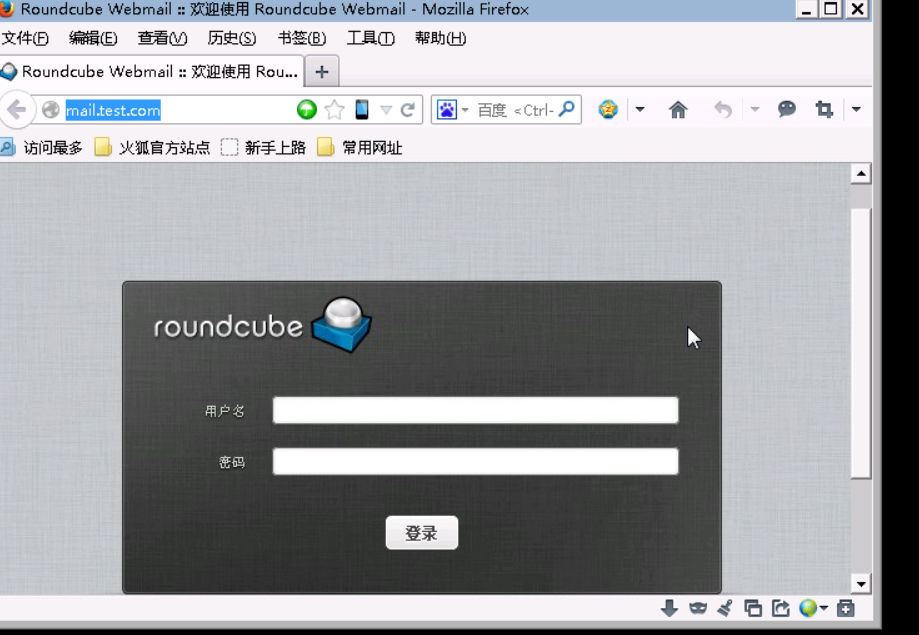Screen dimensions: 919x635
Task: Open the 历史(S) menu
Action: click(232, 38)
